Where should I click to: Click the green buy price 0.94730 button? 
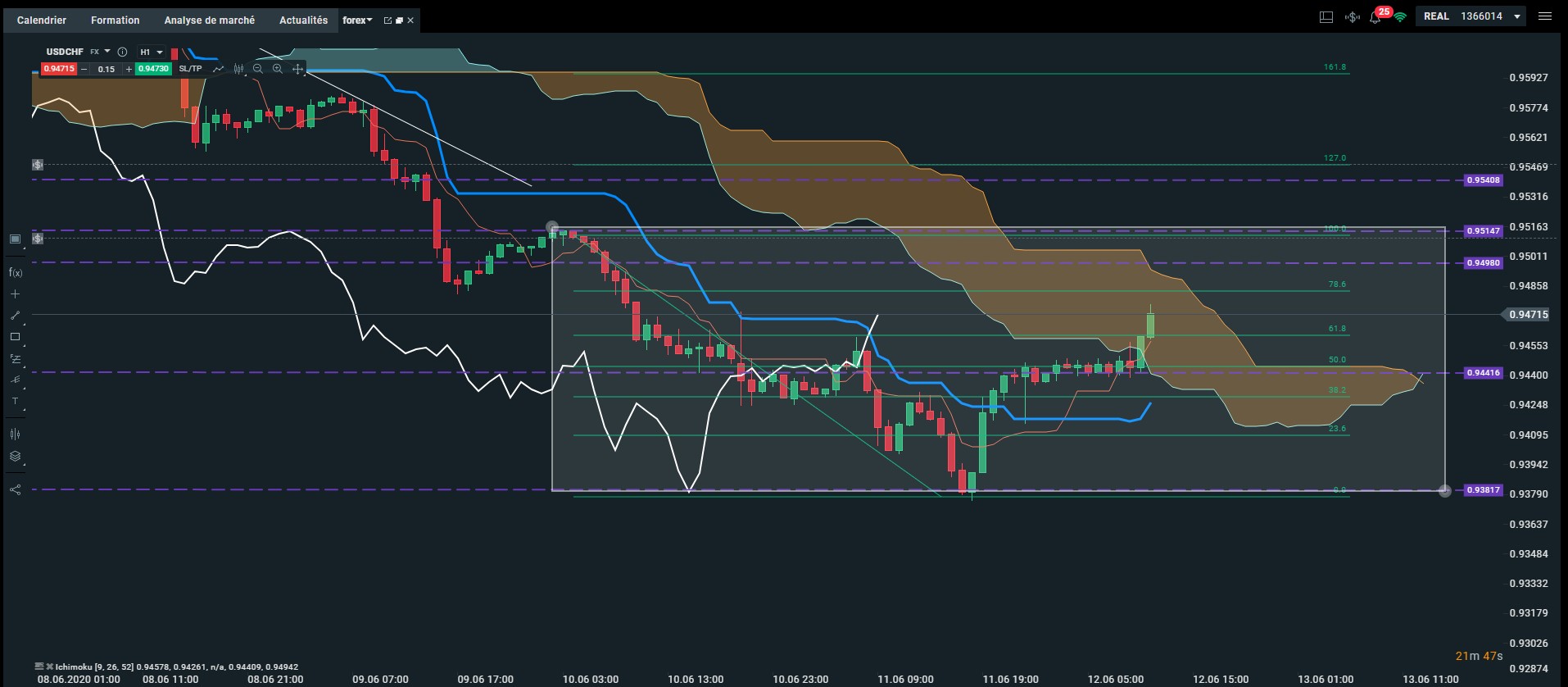point(153,69)
